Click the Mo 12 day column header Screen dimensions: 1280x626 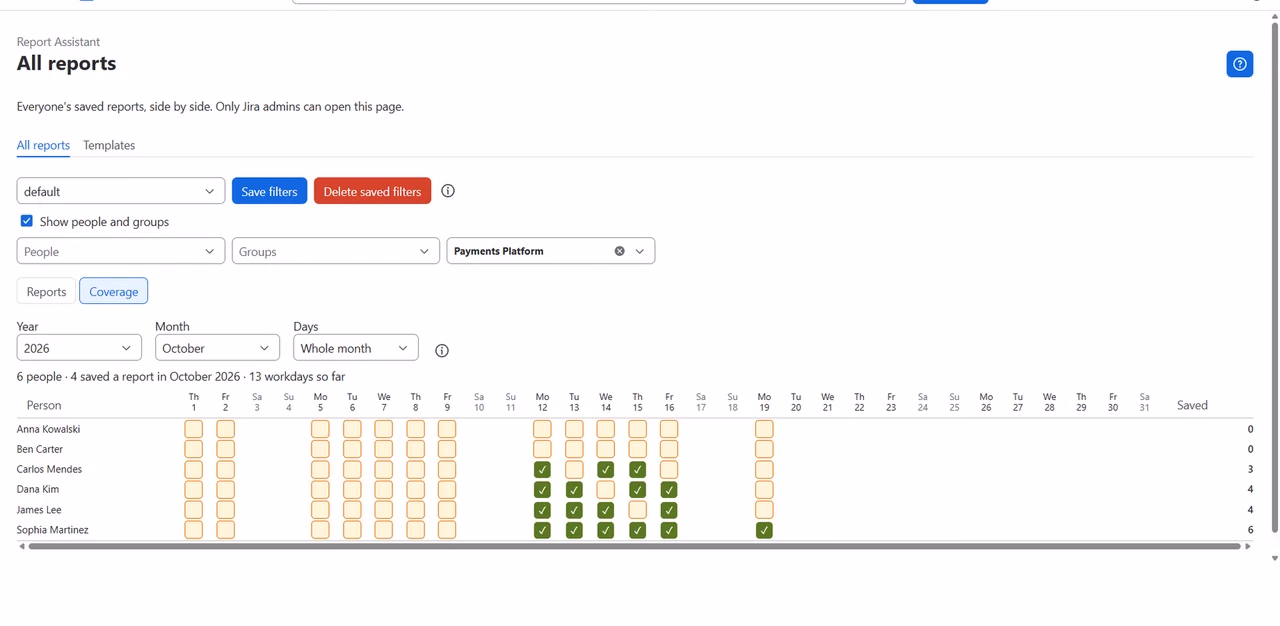click(542, 402)
